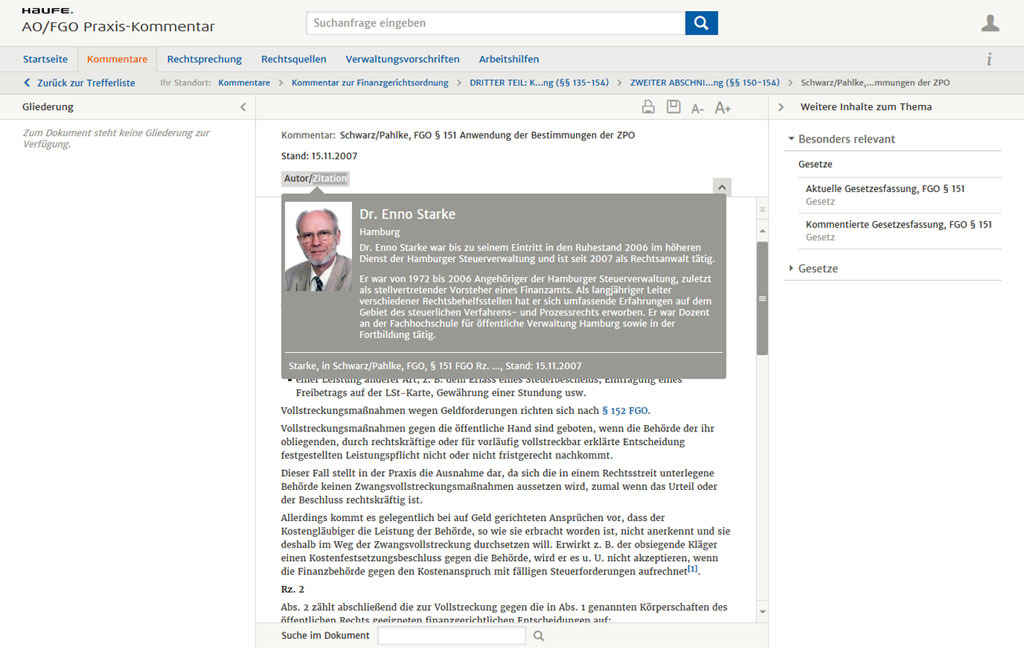The height and width of the screenshot is (670, 1024).
Task: Open Kommentierte Gesetzesfassung, FGO § 151
Action: point(899,225)
